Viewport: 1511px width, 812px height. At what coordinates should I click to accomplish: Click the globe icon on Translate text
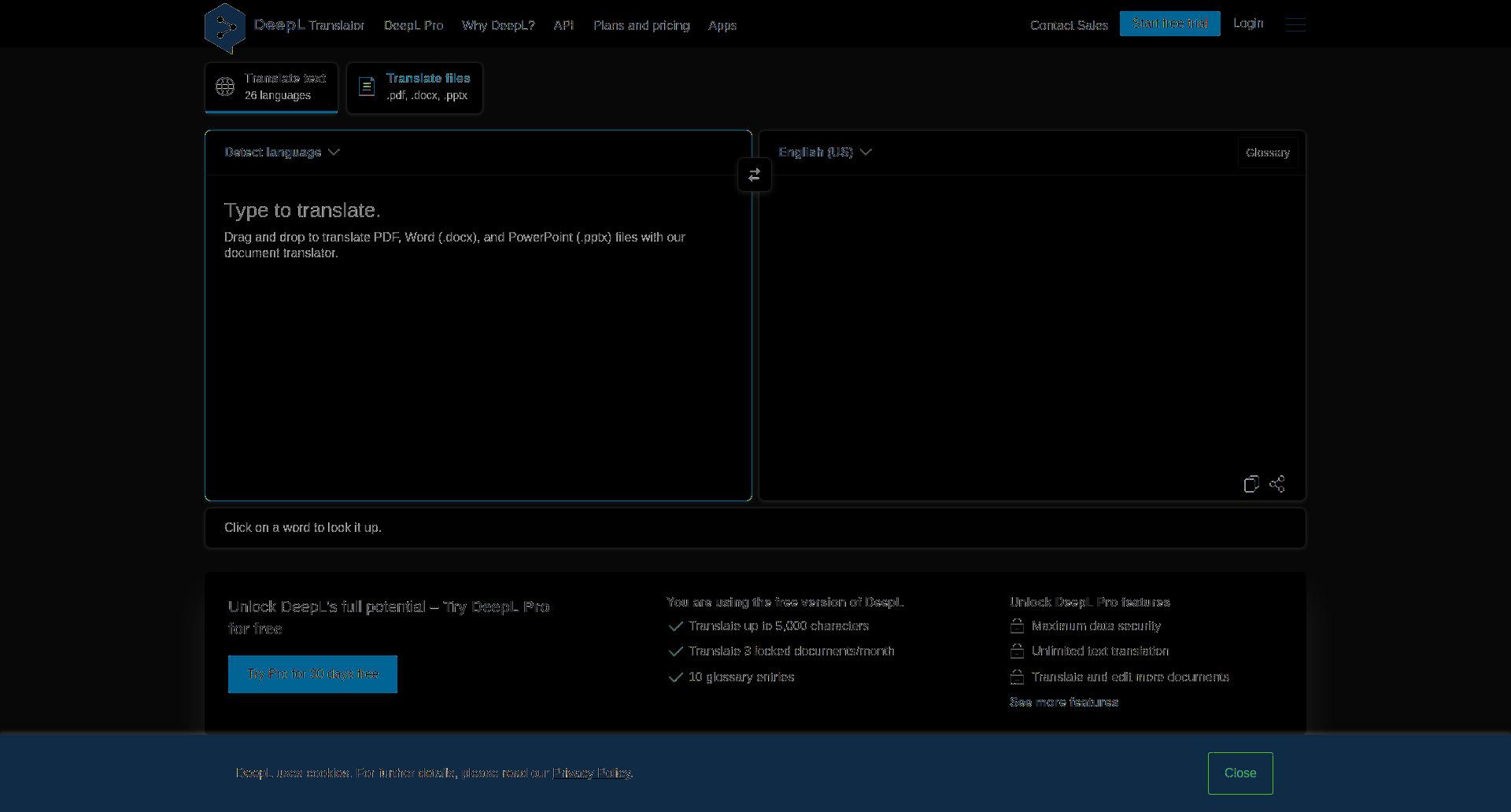pyautogui.click(x=225, y=87)
